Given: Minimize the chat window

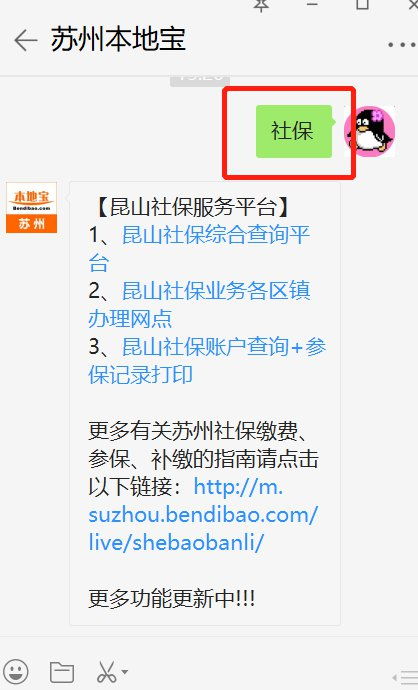Looking at the screenshot, I should point(312,4).
